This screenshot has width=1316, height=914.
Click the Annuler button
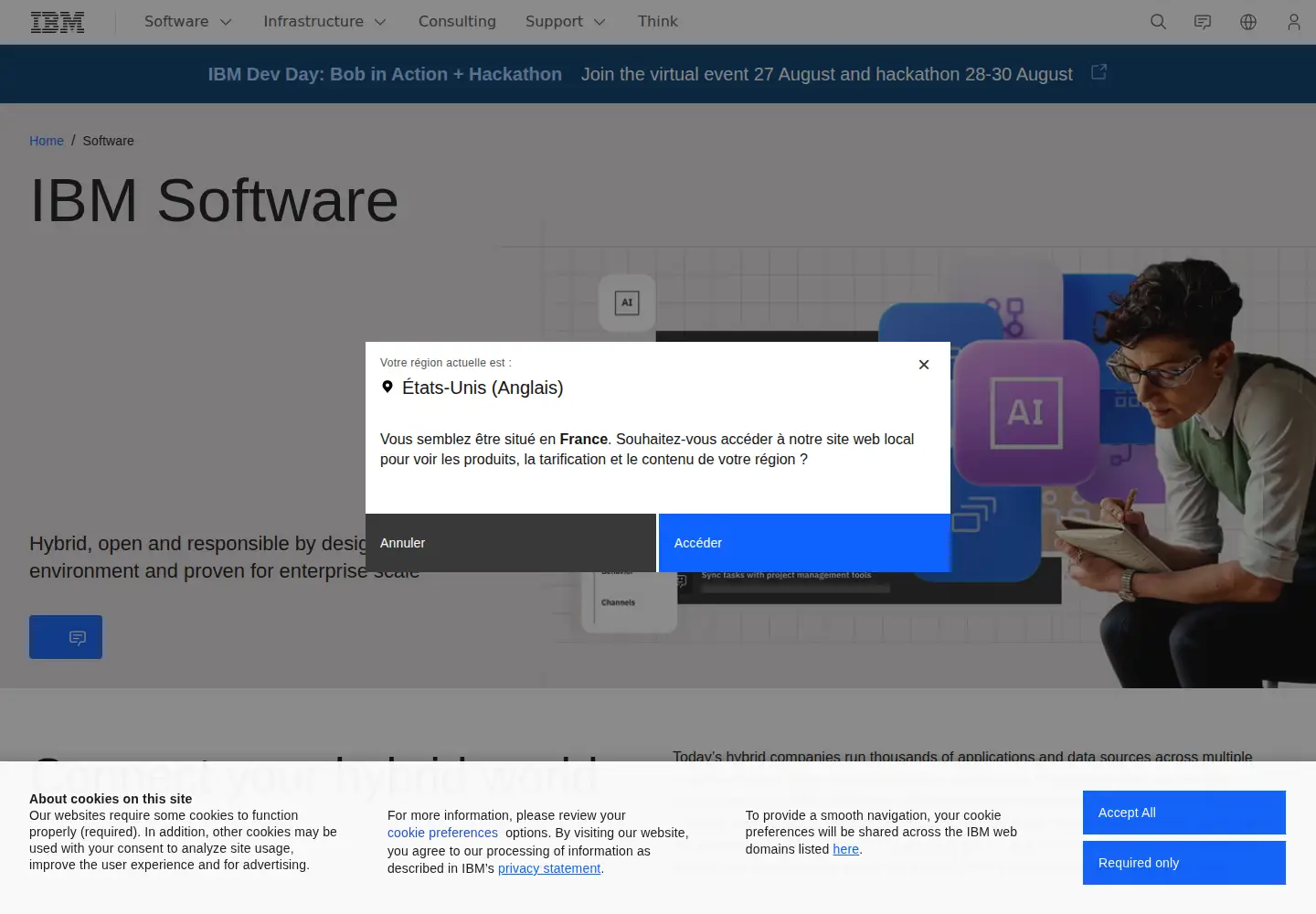(x=511, y=543)
